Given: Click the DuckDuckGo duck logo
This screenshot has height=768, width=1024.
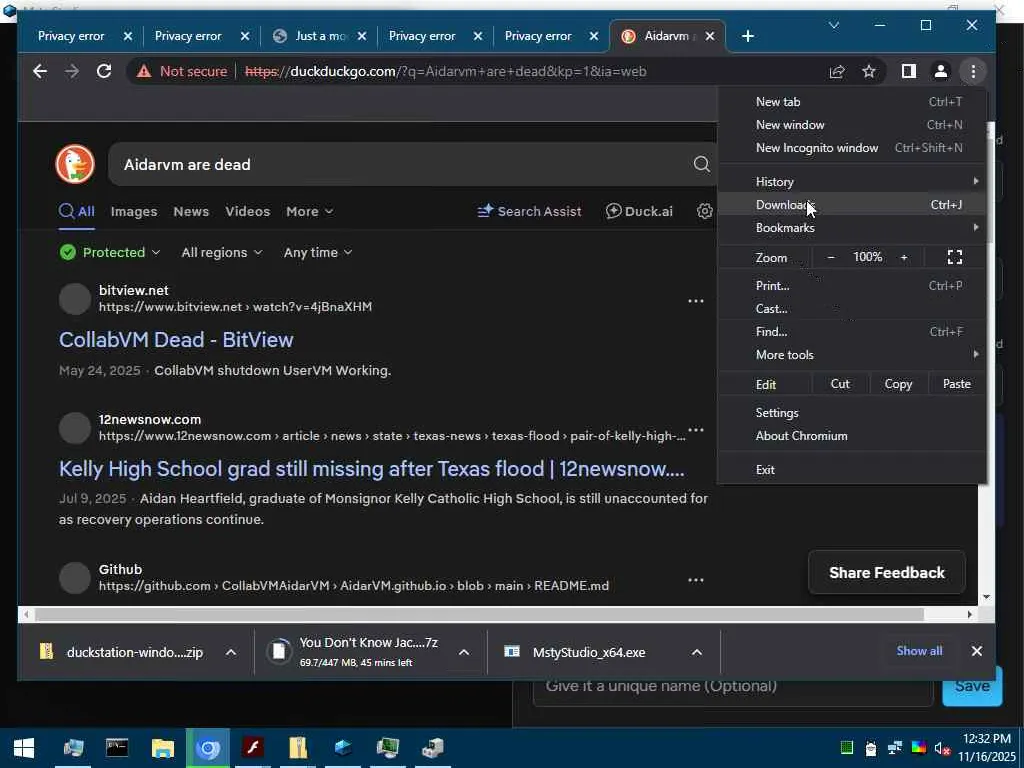Looking at the screenshot, I should pos(75,164).
